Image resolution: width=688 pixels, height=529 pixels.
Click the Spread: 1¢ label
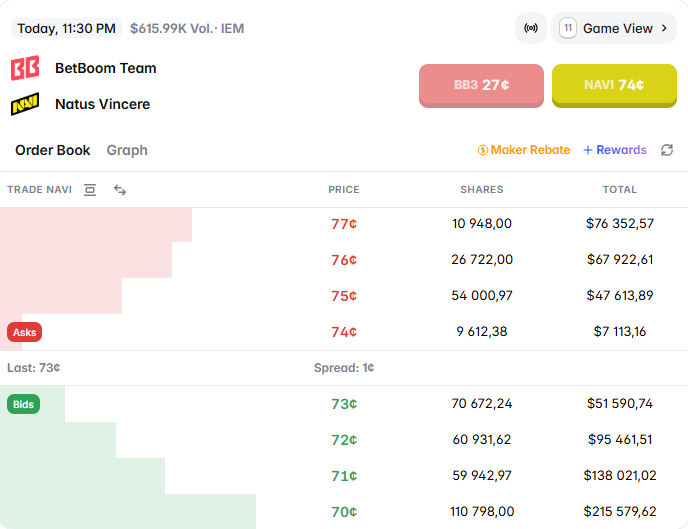click(x=344, y=368)
